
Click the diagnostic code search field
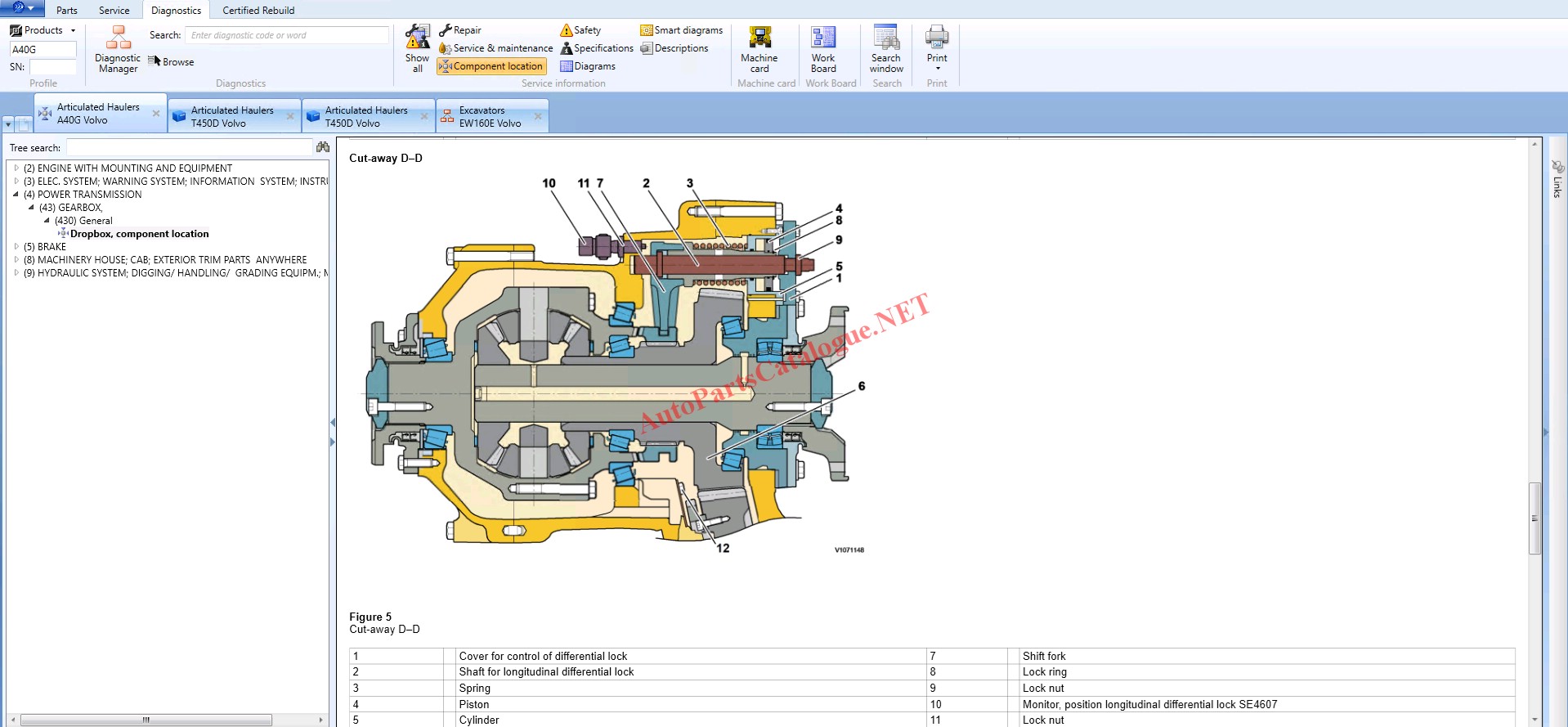[x=286, y=35]
